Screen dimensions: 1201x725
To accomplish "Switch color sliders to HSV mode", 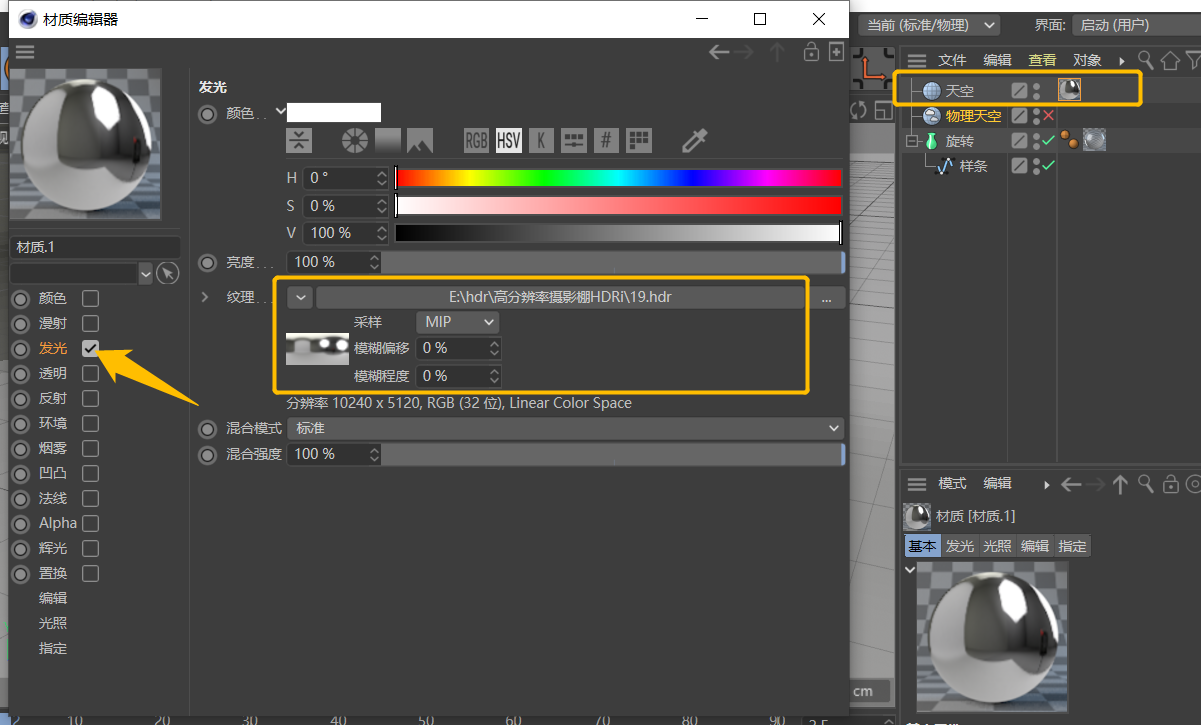I will [509, 140].
